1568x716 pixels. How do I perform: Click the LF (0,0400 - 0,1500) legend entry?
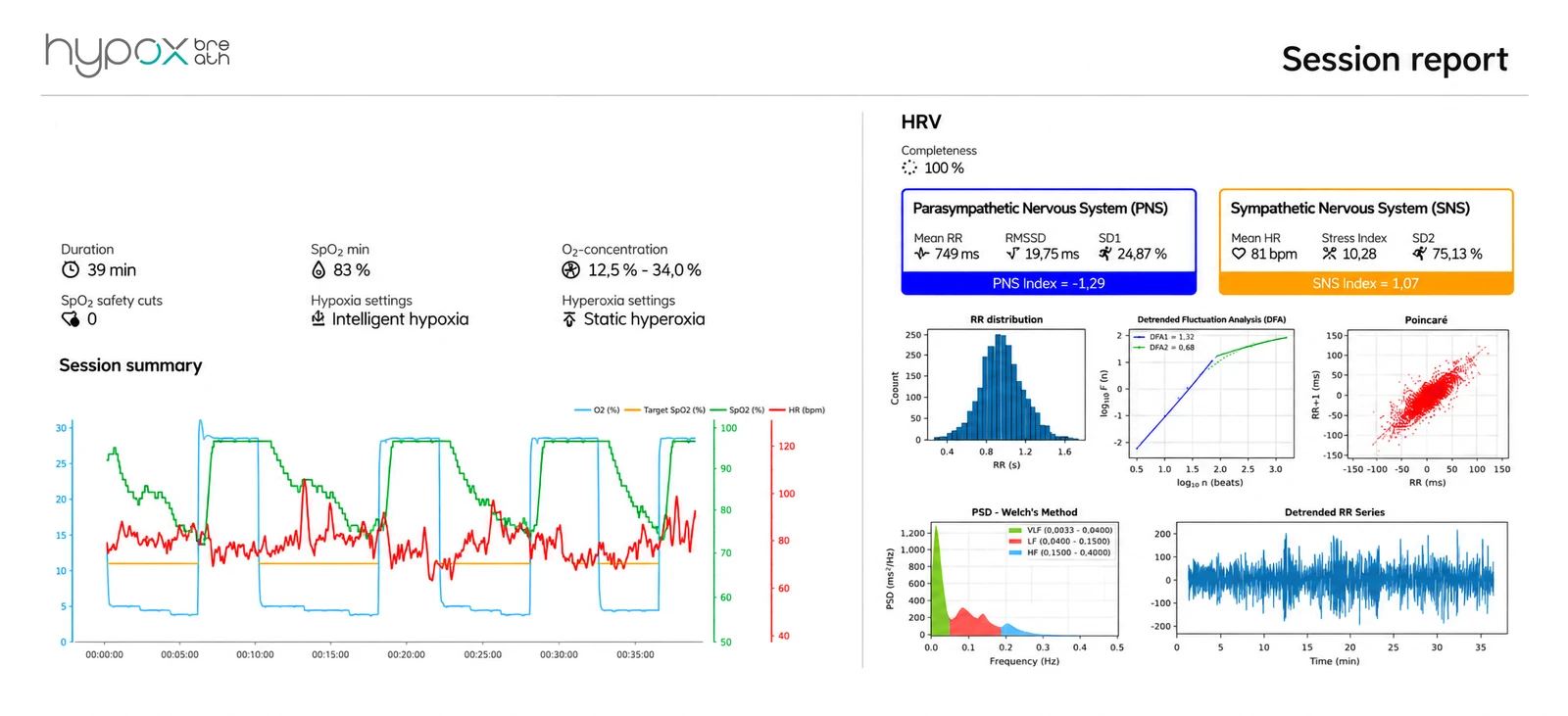(x=1059, y=541)
